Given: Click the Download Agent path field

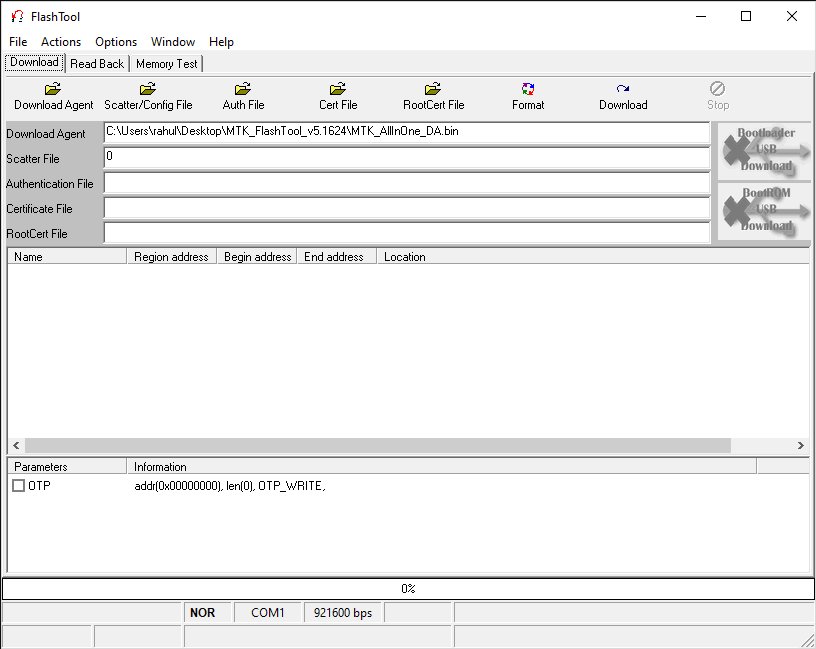Looking at the screenshot, I should 407,133.
